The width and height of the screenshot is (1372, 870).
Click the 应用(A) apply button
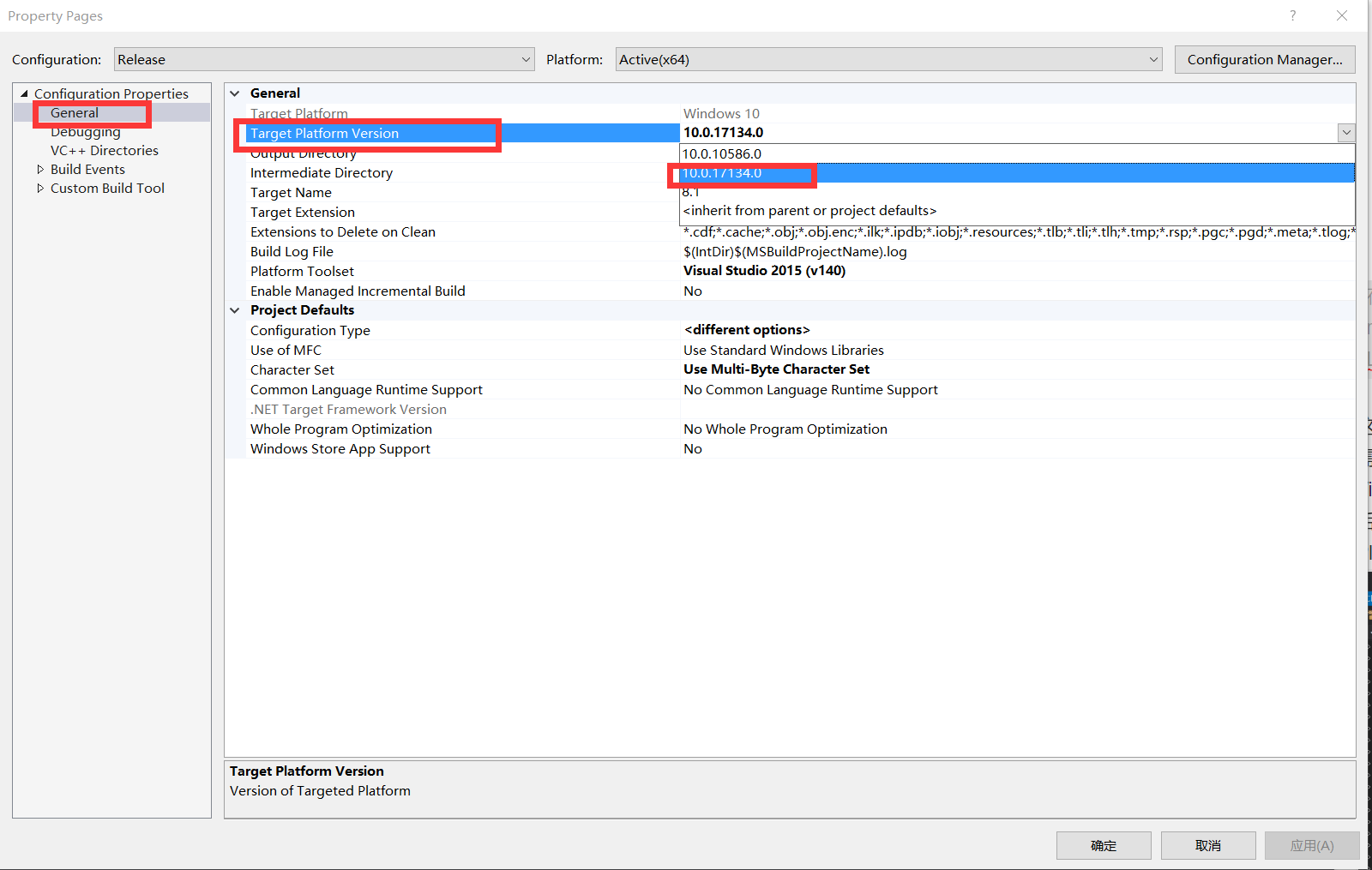tap(1311, 845)
